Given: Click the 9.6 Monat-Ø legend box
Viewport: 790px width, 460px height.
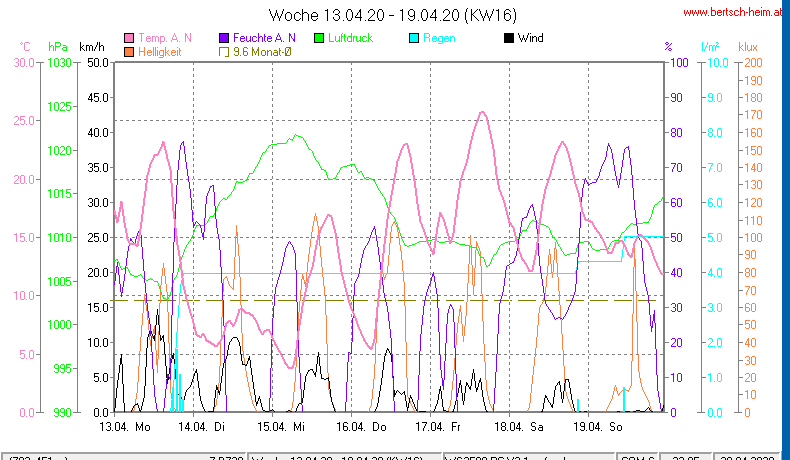Looking at the screenshot, I should (225, 52).
